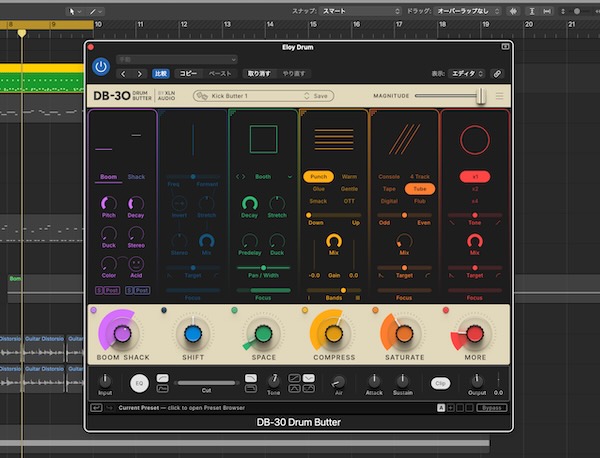Image resolution: width=600 pixels, height=458 pixels.
Task: Click the waveform zoom icon in Logic toolbar
Action: (x=513, y=11)
